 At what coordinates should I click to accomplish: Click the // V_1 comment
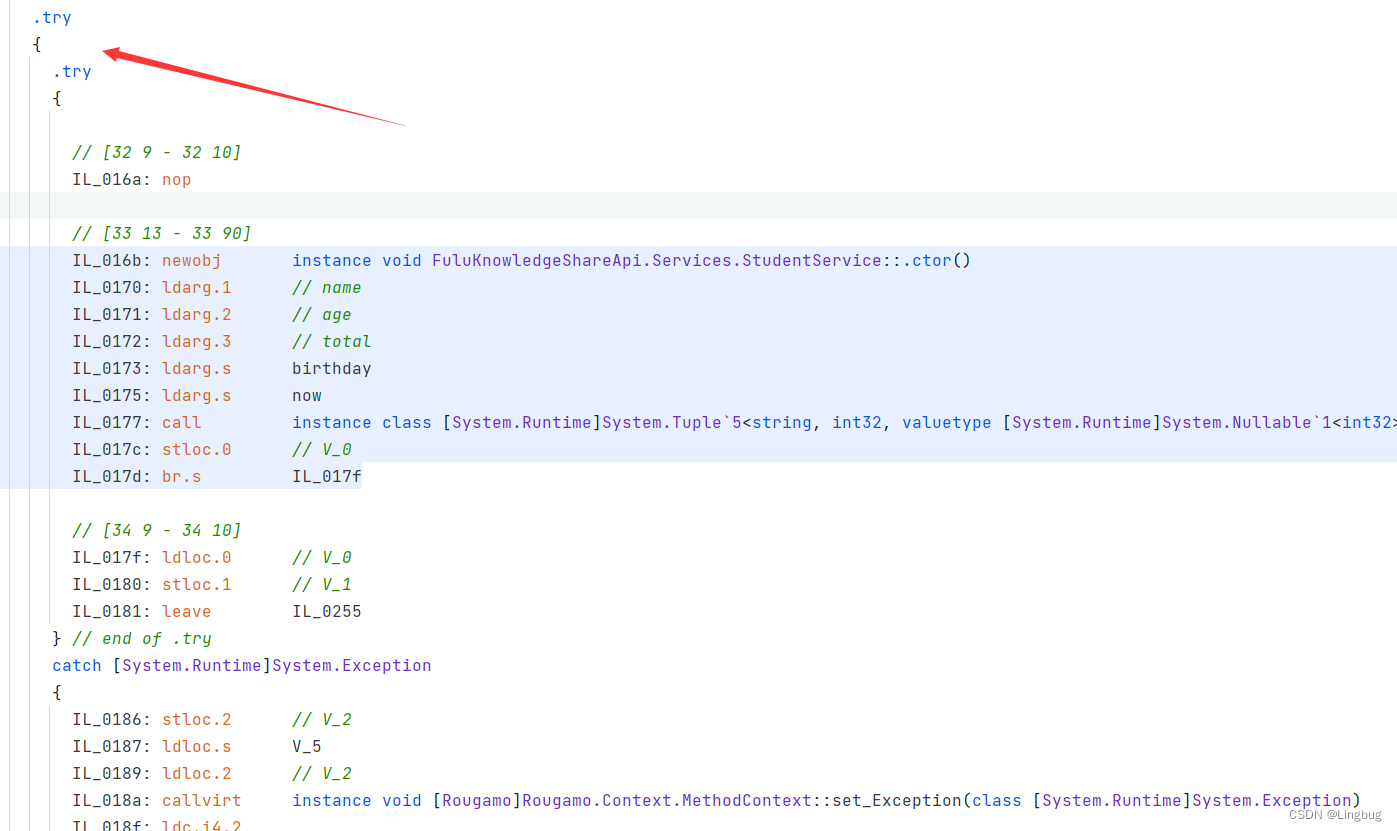point(322,585)
